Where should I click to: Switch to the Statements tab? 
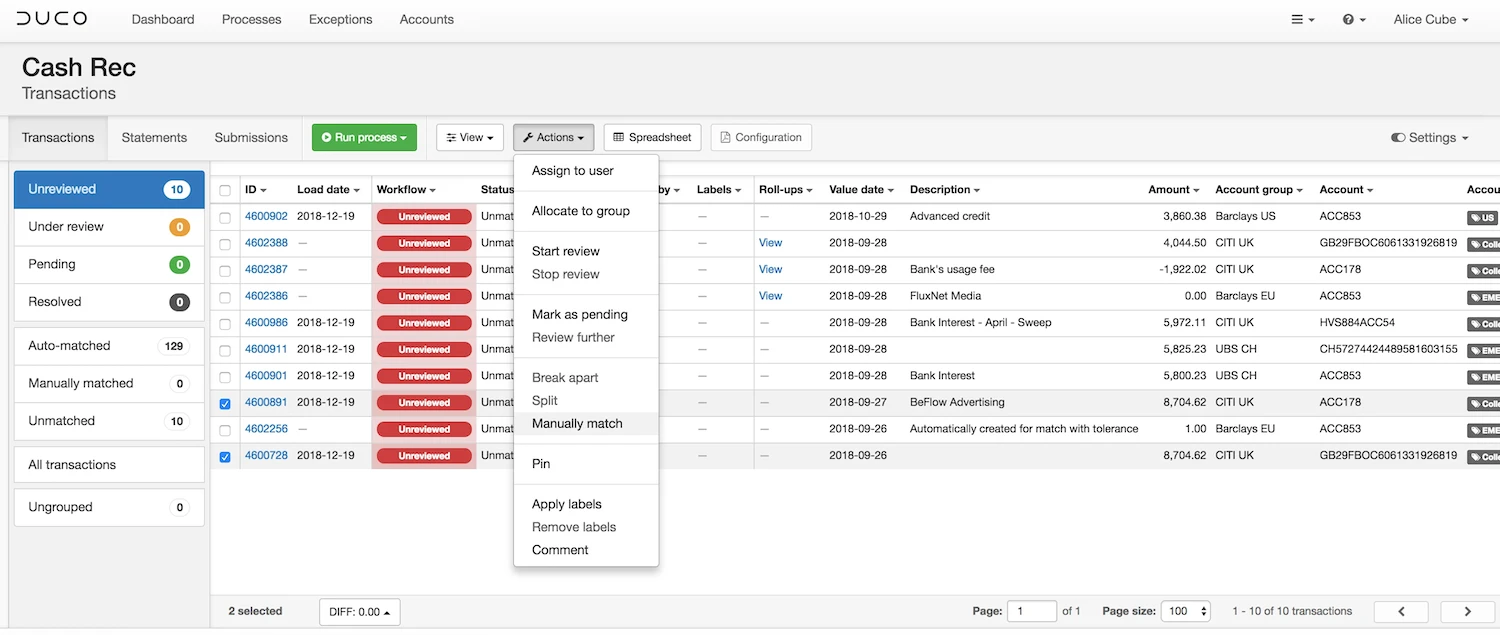pos(154,138)
